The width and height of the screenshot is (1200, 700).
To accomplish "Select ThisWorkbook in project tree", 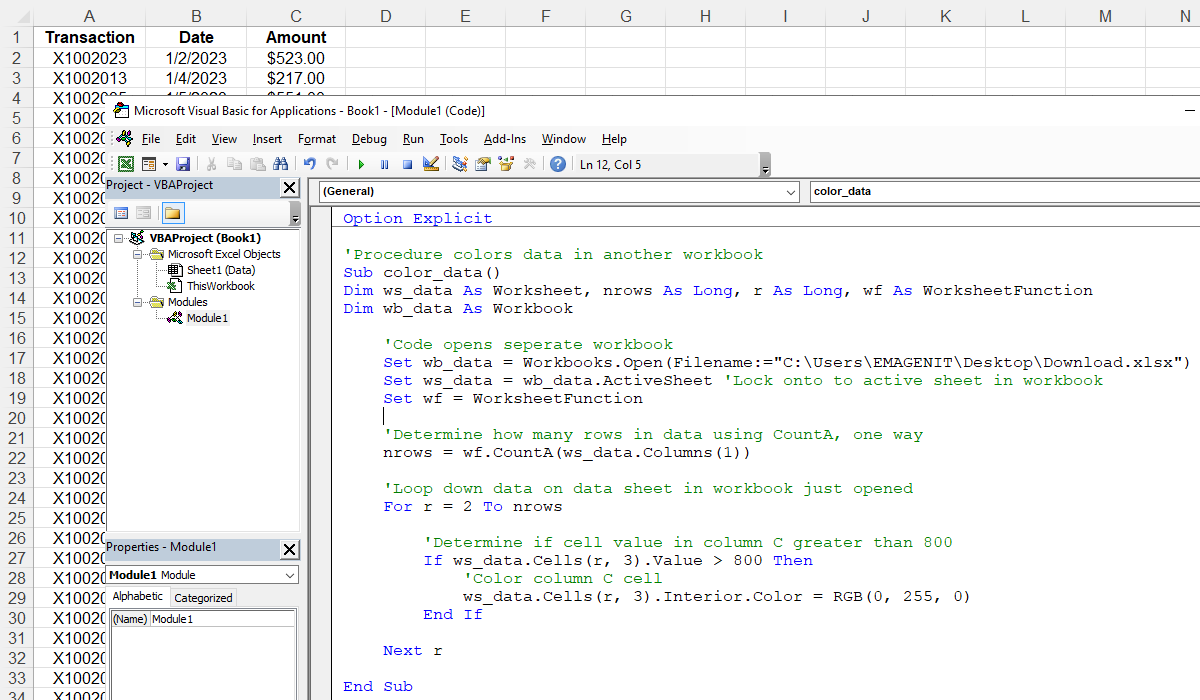I will (x=221, y=286).
